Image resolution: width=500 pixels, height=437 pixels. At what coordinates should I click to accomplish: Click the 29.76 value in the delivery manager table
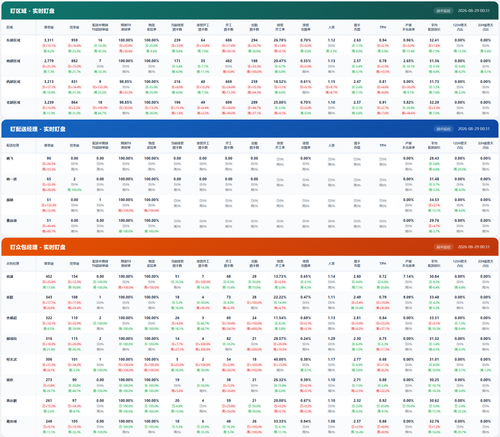(x=434, y=220)
